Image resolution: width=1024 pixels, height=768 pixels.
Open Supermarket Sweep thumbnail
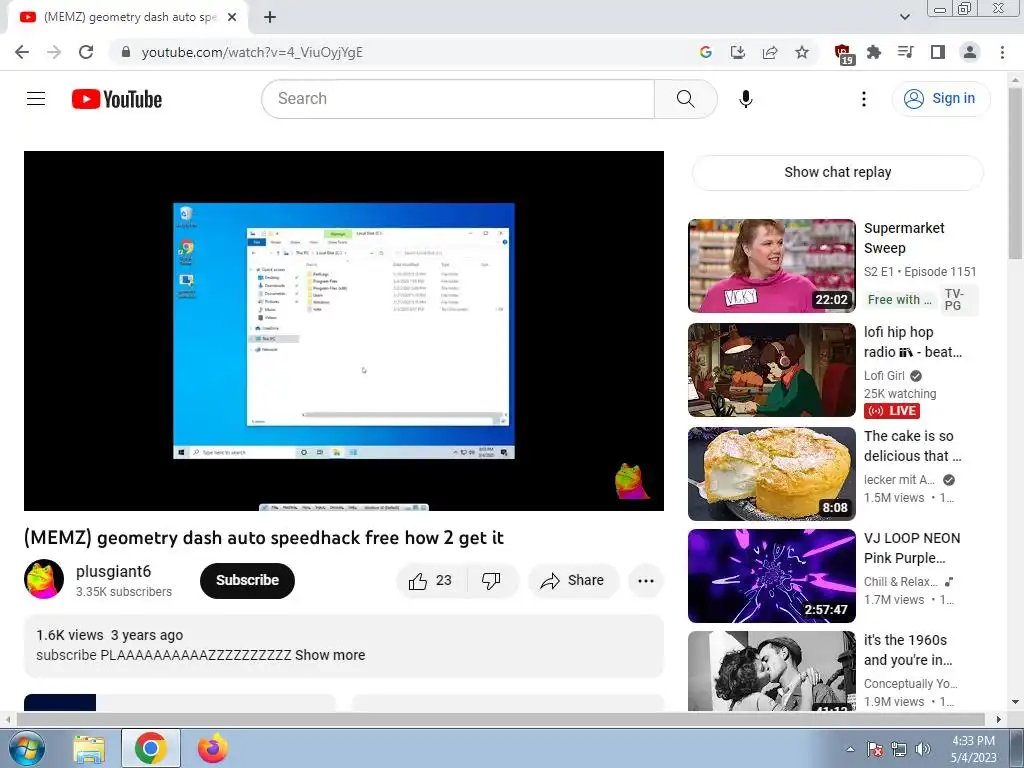pos(771,266)
